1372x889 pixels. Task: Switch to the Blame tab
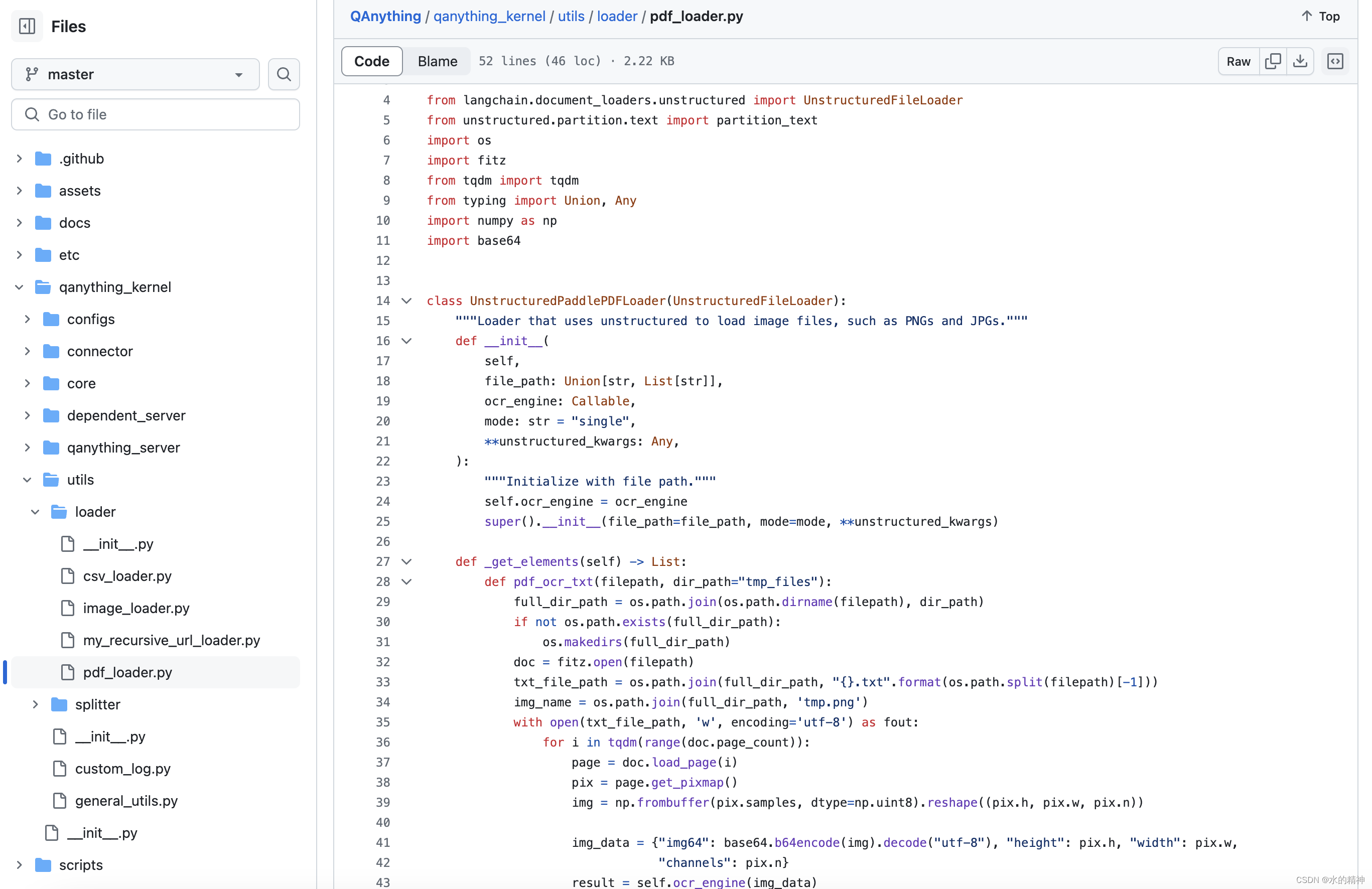pos(437,61)
